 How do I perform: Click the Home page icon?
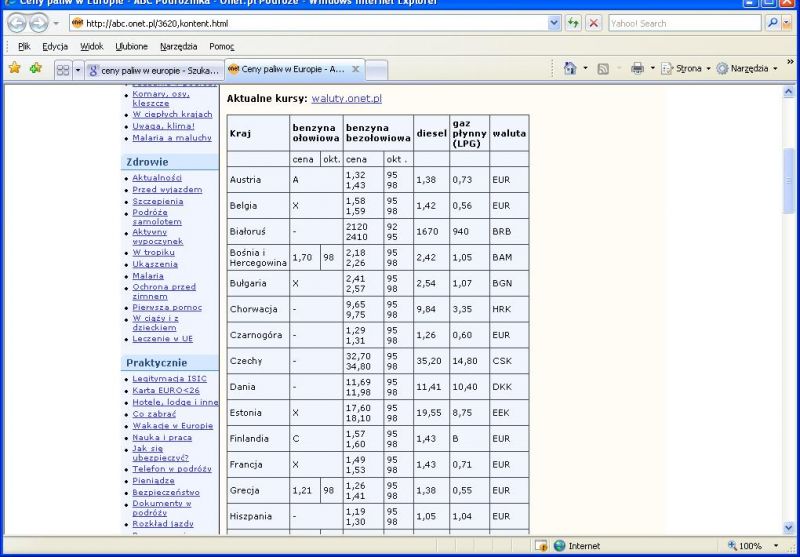570,68
